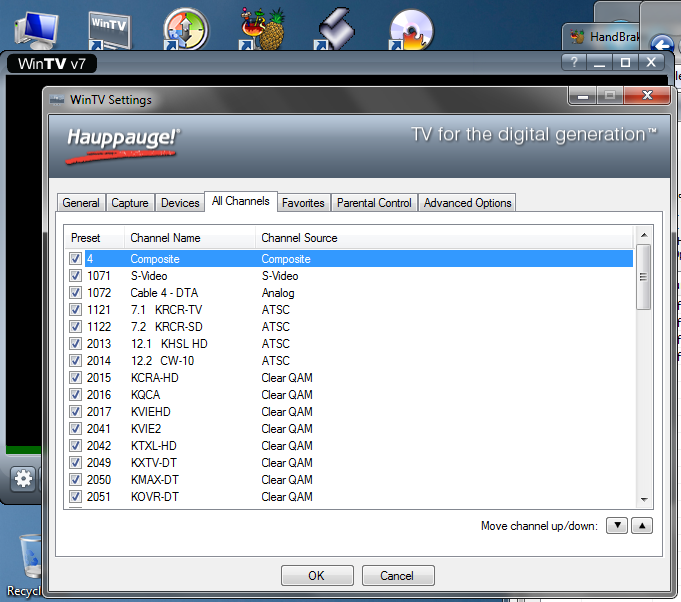Launch the pineapple cocktail HandBrake shortcut
Image resolution: width=681 pixels, height=602 pixels.
point(262,29)
